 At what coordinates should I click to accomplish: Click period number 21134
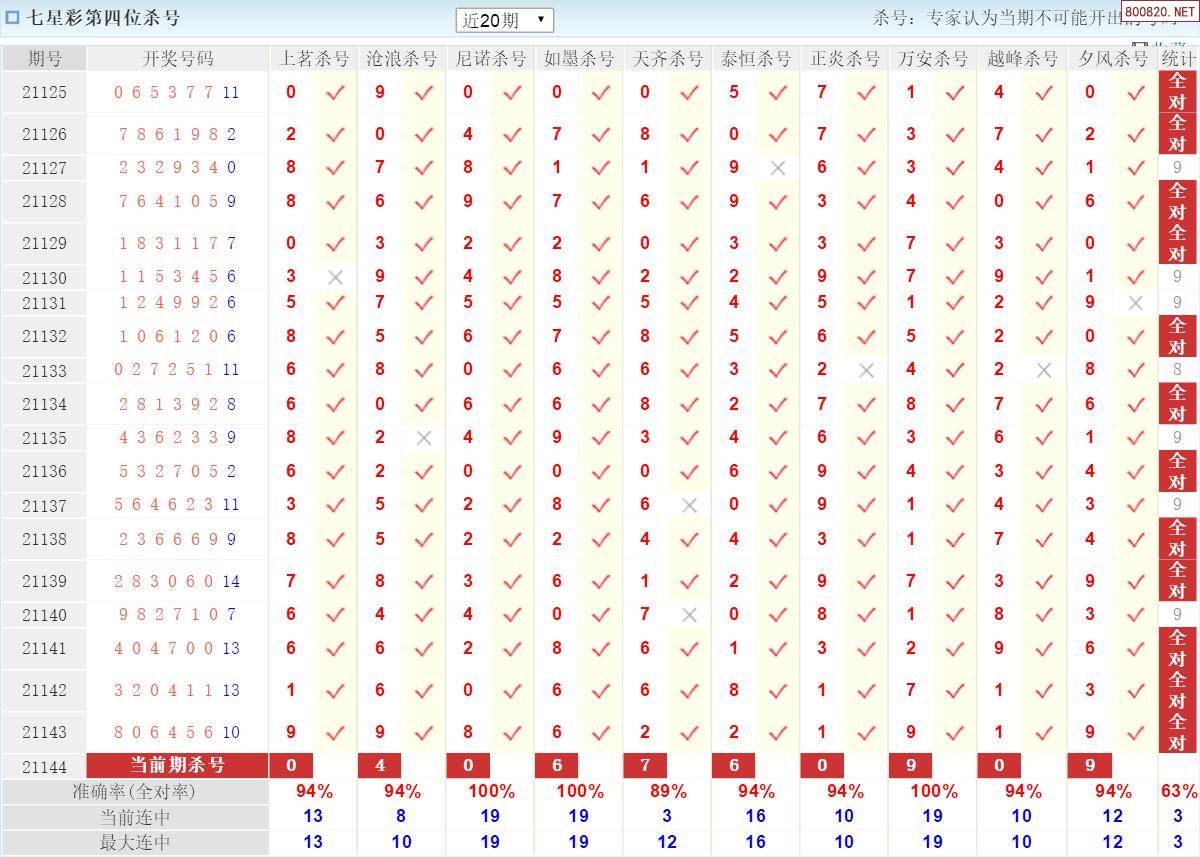(44, 404)
